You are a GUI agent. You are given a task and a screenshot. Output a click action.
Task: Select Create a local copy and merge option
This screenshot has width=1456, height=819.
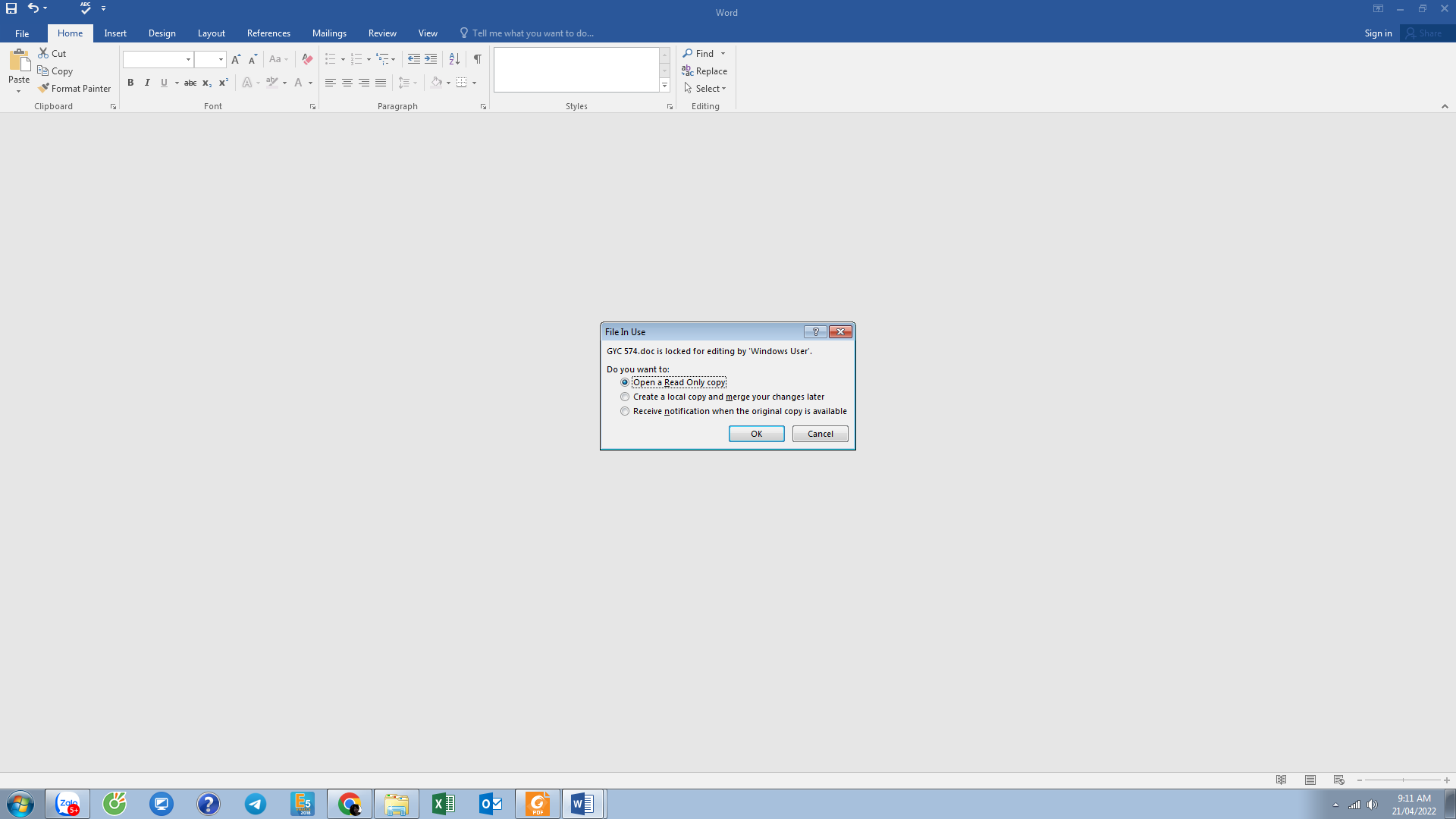tap(625, 397)
